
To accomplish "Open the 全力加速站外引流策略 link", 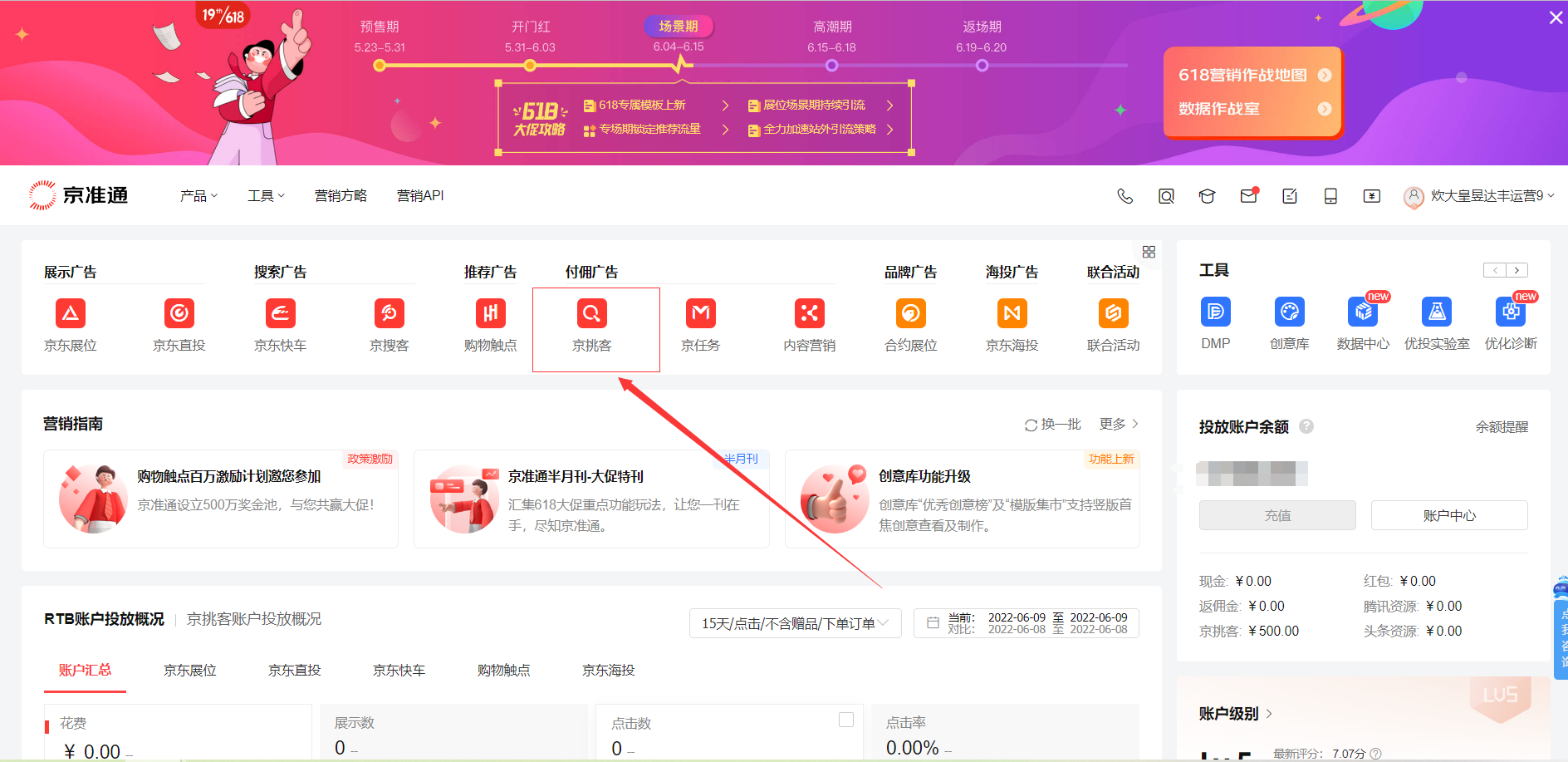I will (820, 130).
